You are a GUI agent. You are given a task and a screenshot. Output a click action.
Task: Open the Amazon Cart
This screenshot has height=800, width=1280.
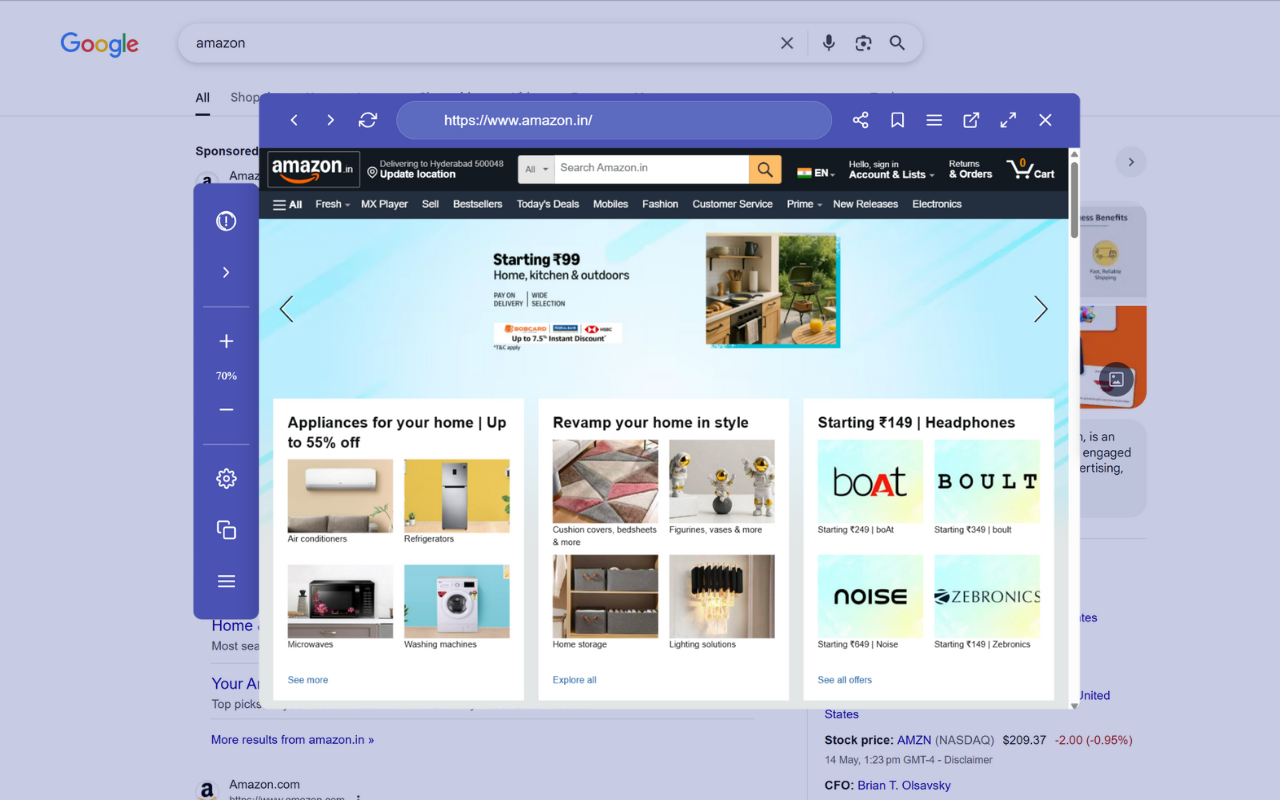1031,169
